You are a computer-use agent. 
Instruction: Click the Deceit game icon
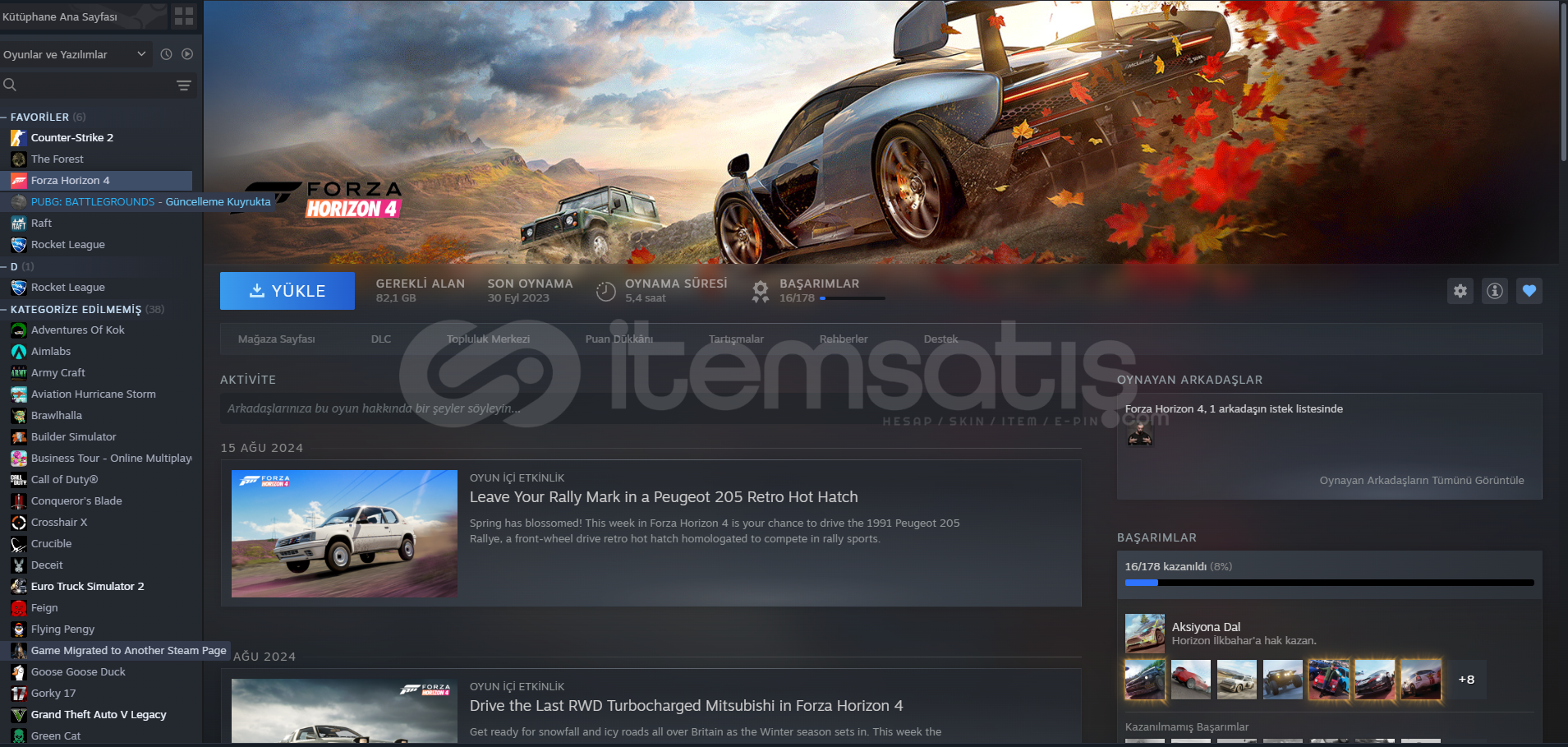pyautogui.click(x=19, y=565)
